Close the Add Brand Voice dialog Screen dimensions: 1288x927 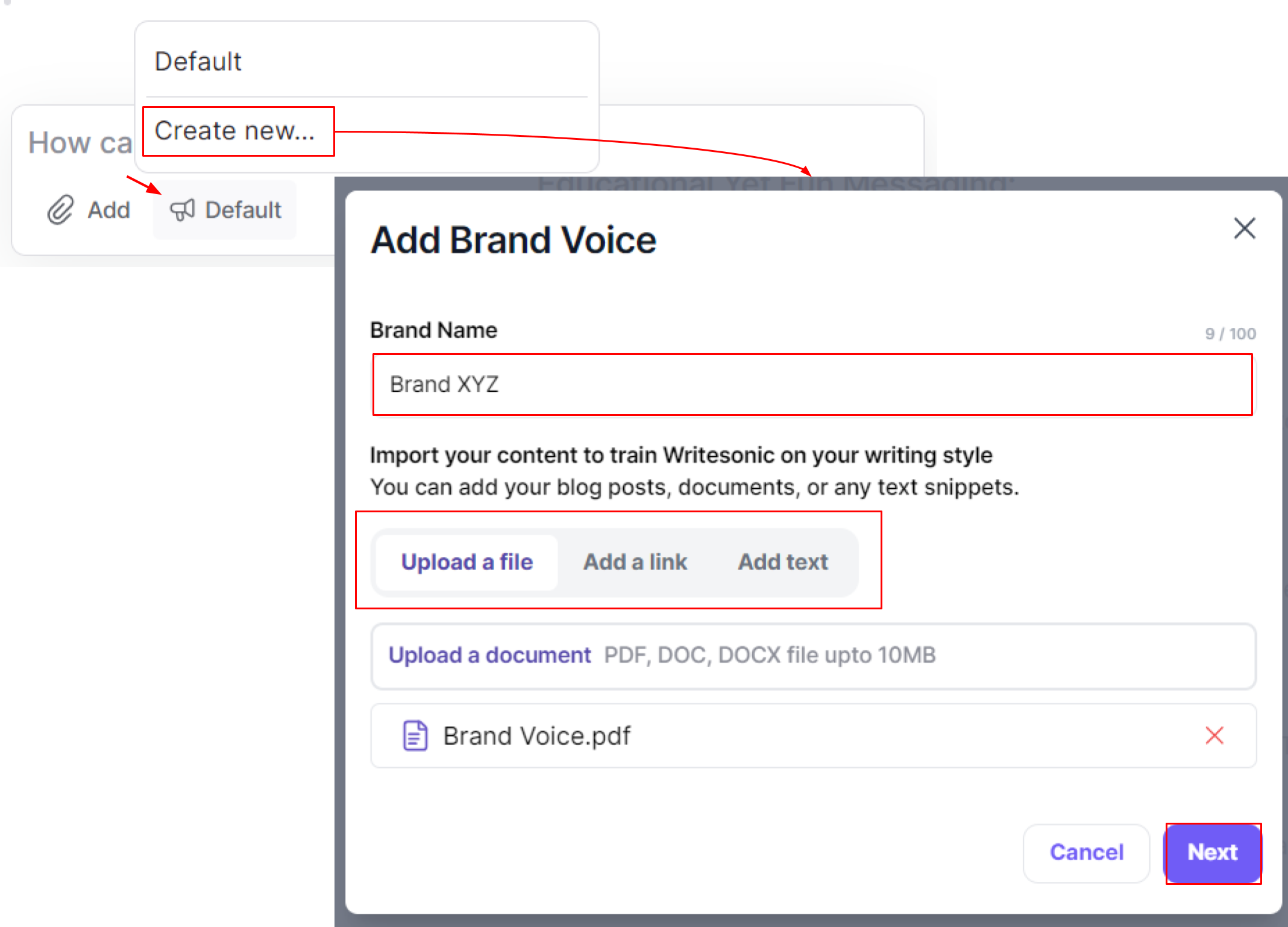coord(1244,228)
